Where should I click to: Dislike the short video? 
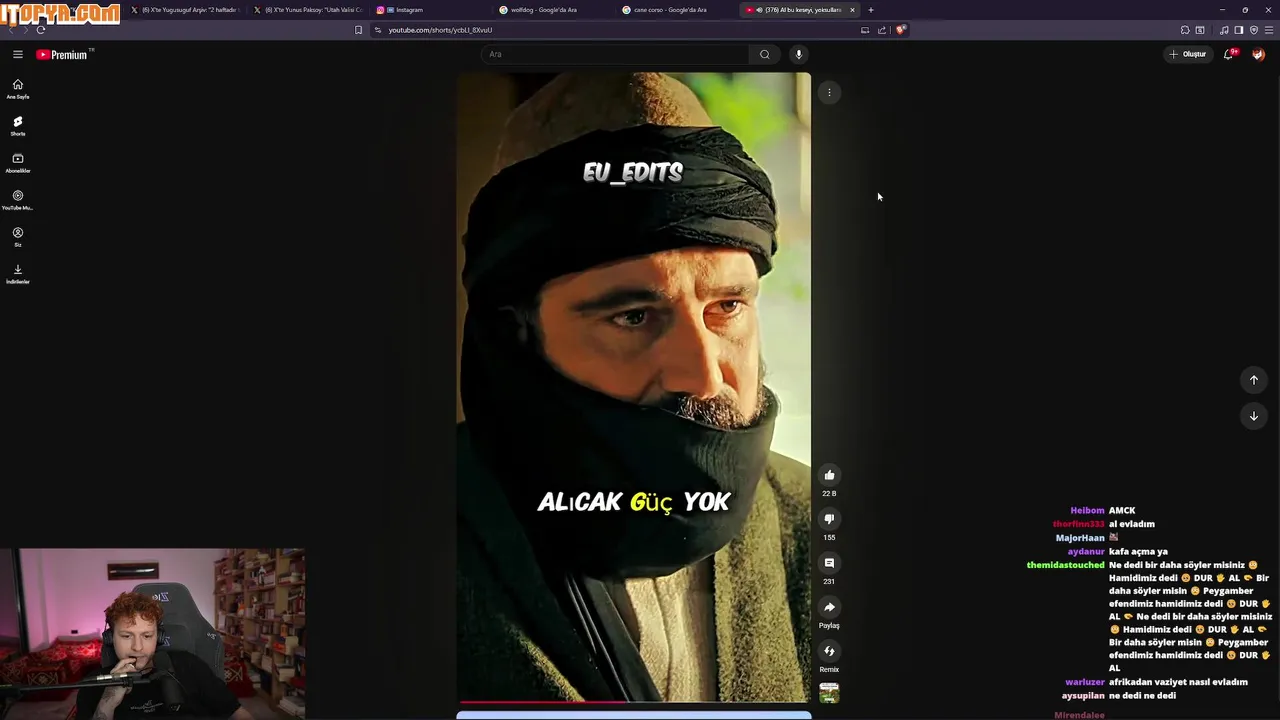(829, 519)
